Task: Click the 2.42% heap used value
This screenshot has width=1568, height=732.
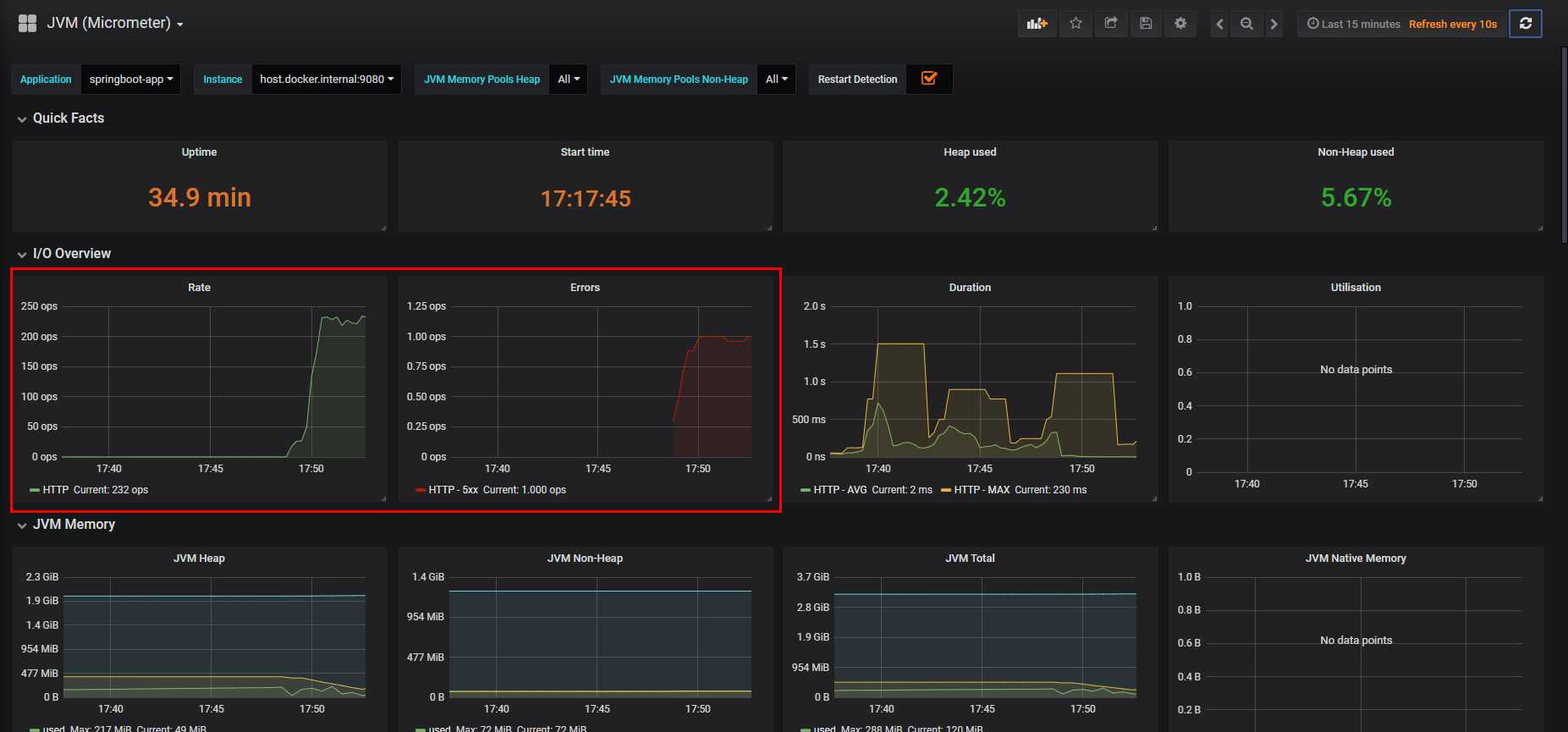Action: [970, 197]
